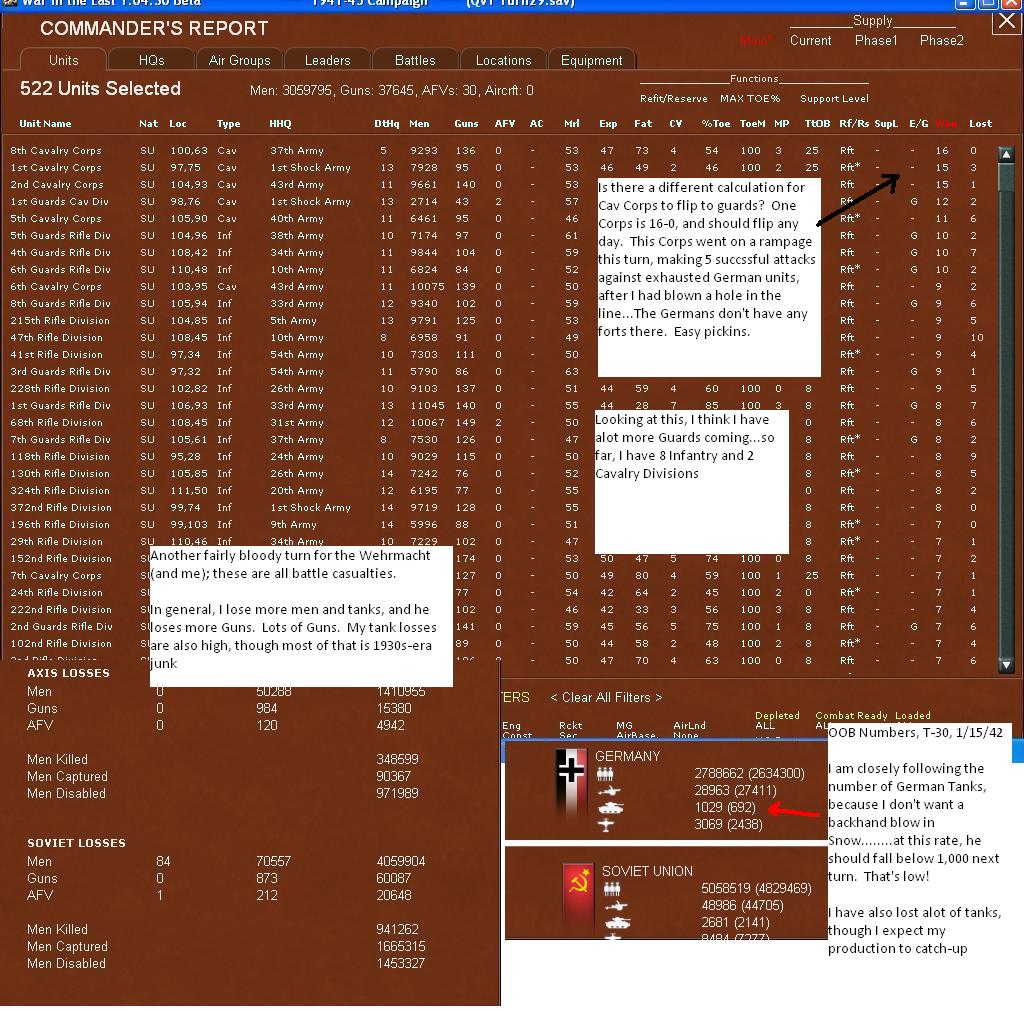Viewport: 1024px width, 1011px height.
Task: Click Germany's tank count icon
Action: pyautogui.click(x=610, y=808)
